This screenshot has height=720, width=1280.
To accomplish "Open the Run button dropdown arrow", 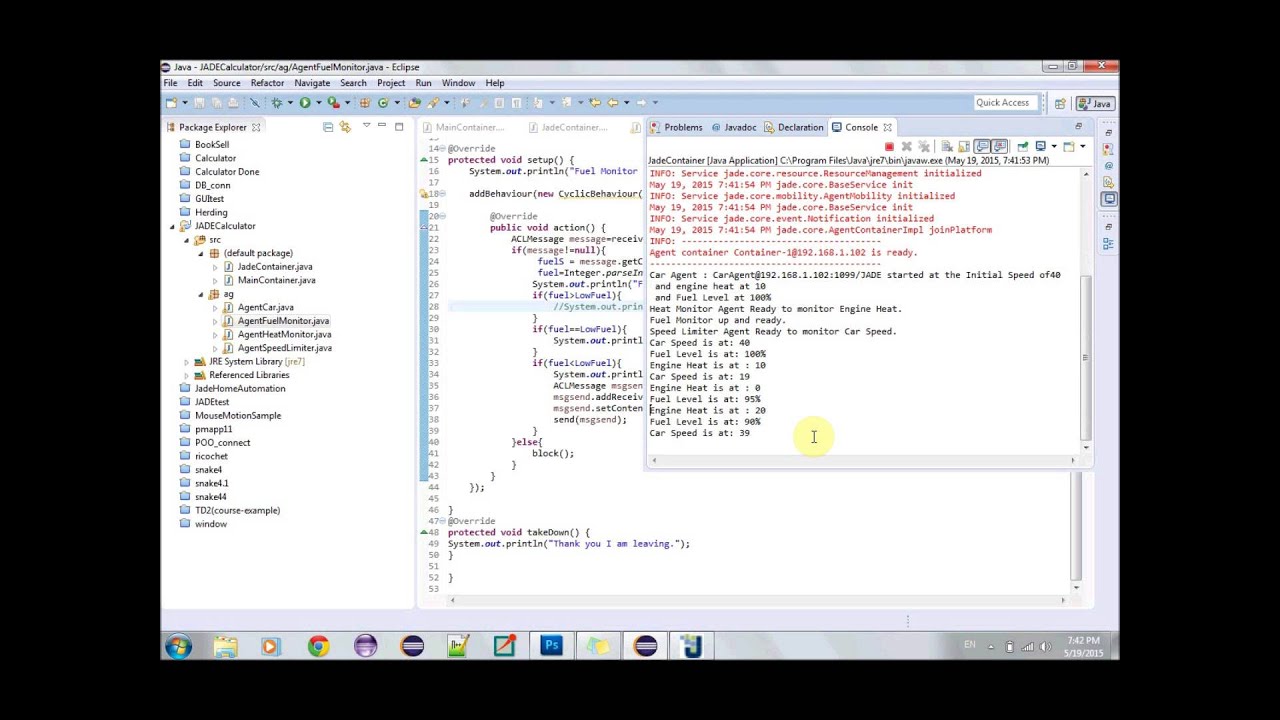I will coord(319,102).
